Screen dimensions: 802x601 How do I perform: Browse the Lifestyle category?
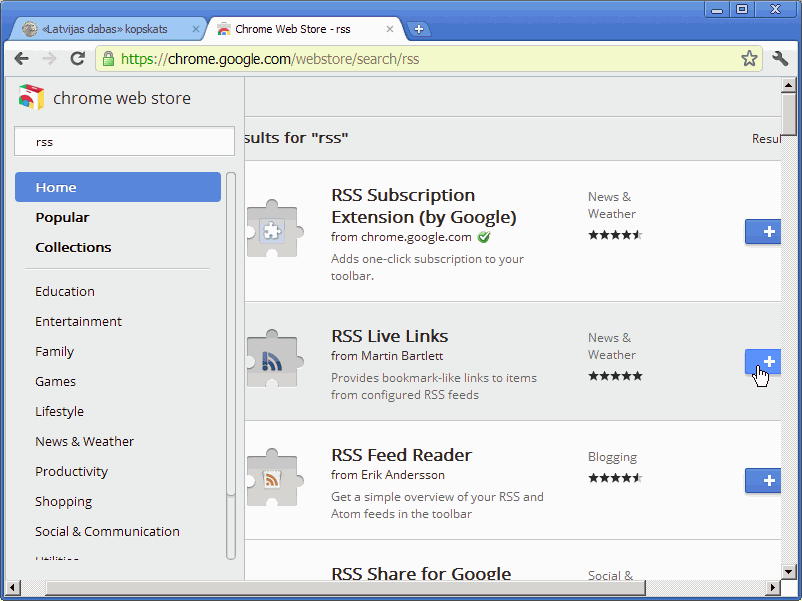[59, 411]
